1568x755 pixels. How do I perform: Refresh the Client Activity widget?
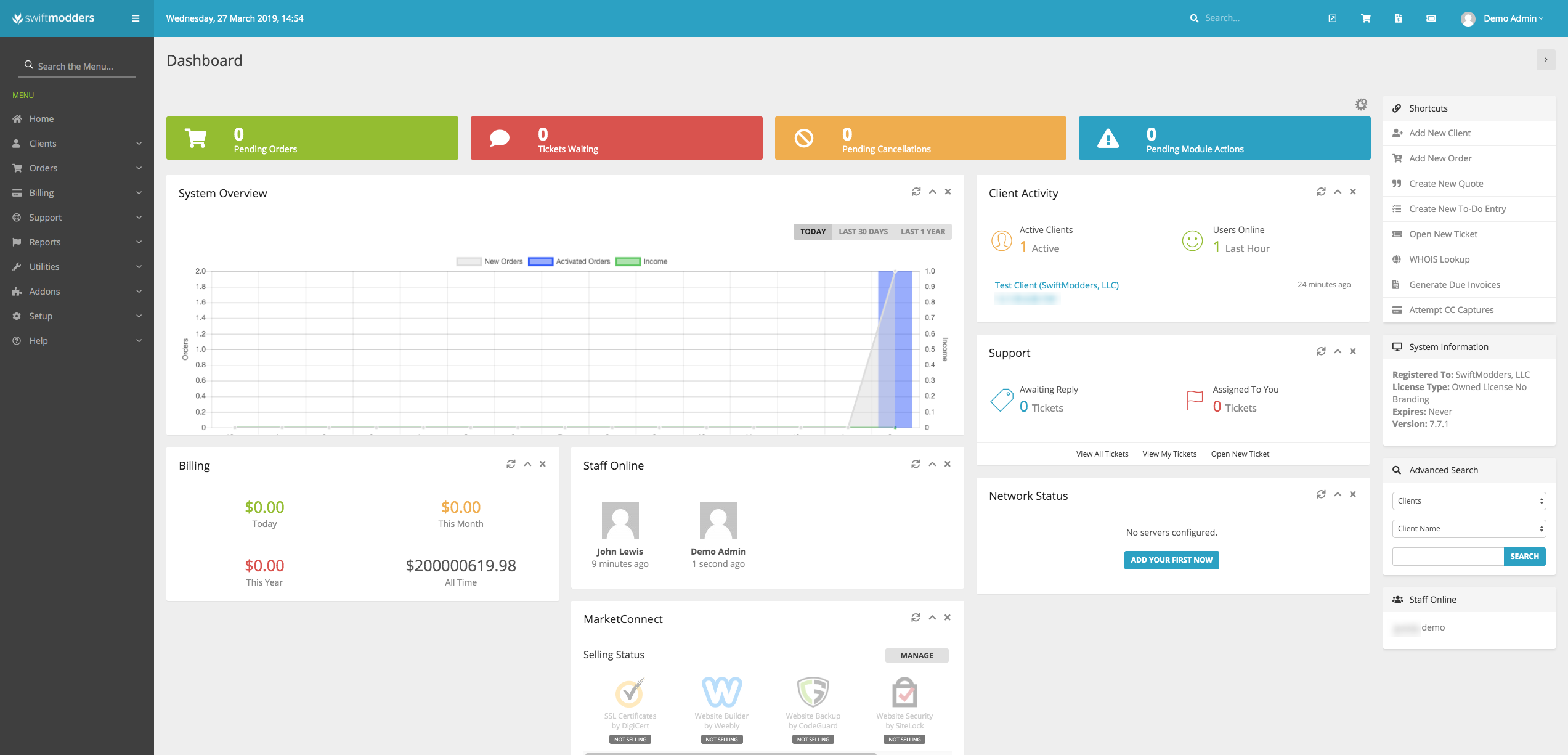click(1321, 192)
